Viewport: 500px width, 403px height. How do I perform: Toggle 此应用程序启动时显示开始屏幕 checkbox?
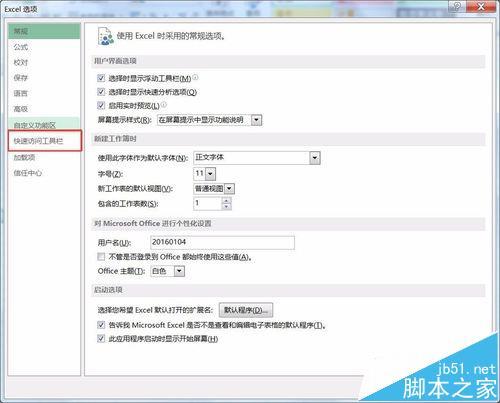pos(101,339)
